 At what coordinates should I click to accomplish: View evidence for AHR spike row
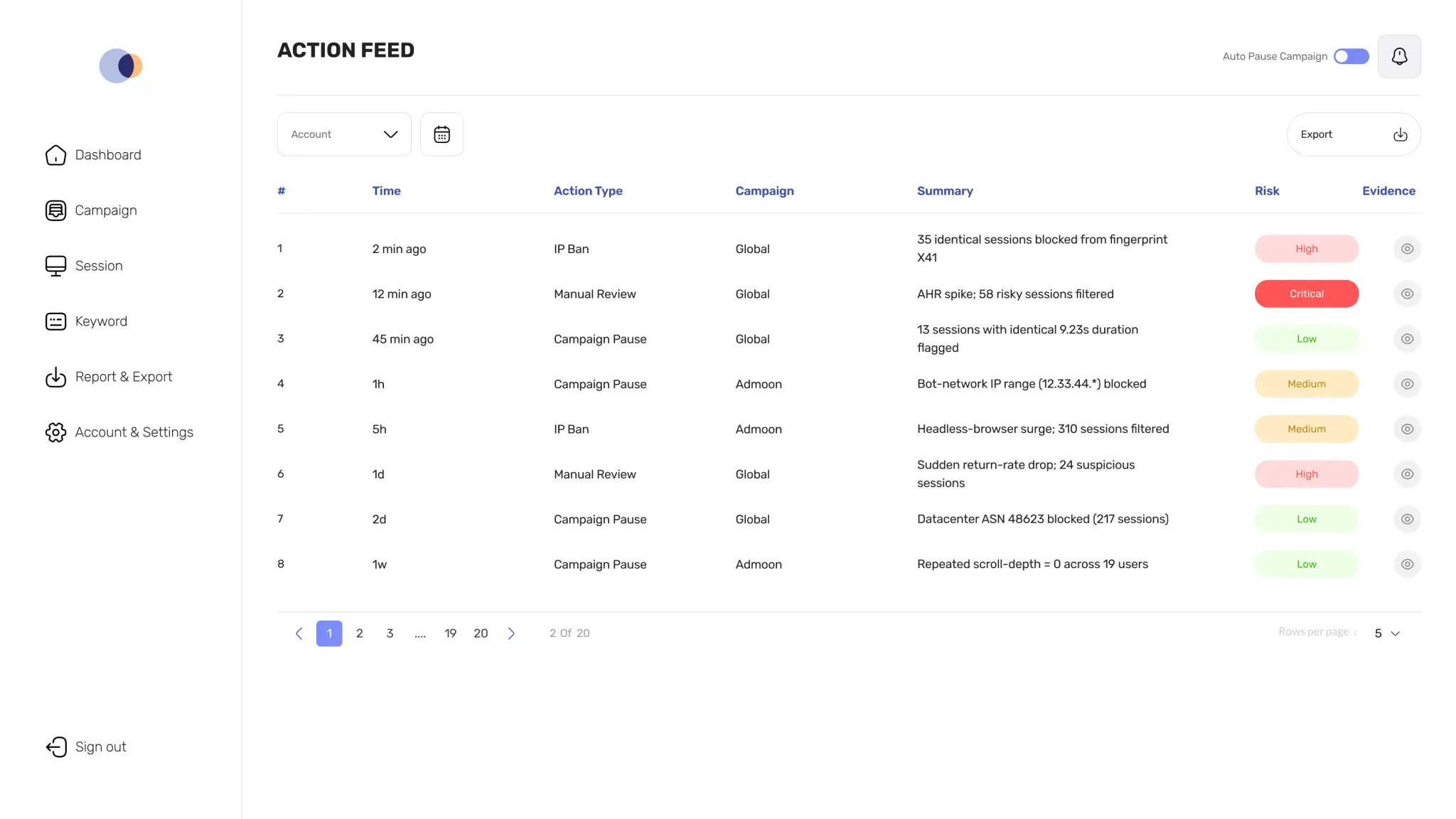click(1407, 294)
